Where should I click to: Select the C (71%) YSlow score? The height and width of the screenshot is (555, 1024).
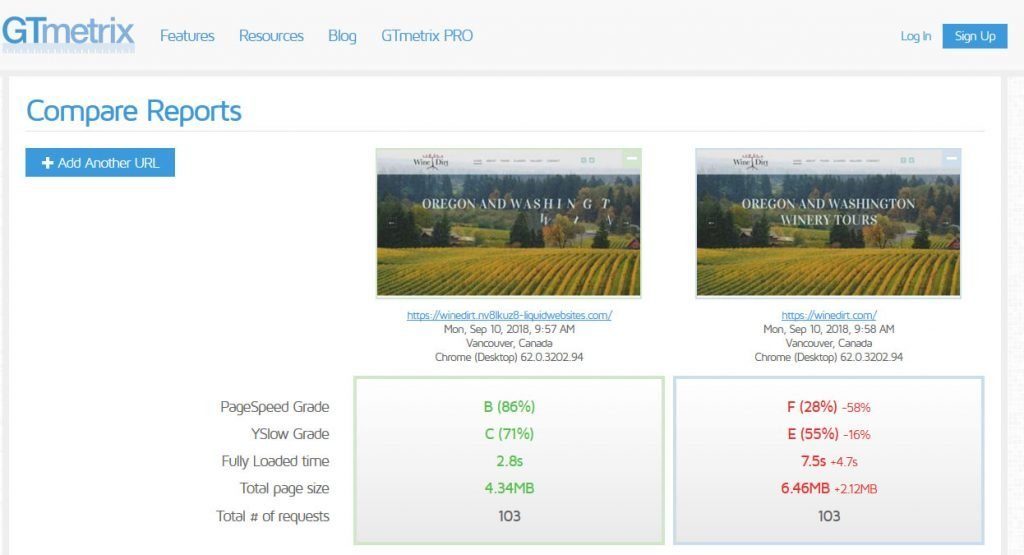(x=509, y=434)
